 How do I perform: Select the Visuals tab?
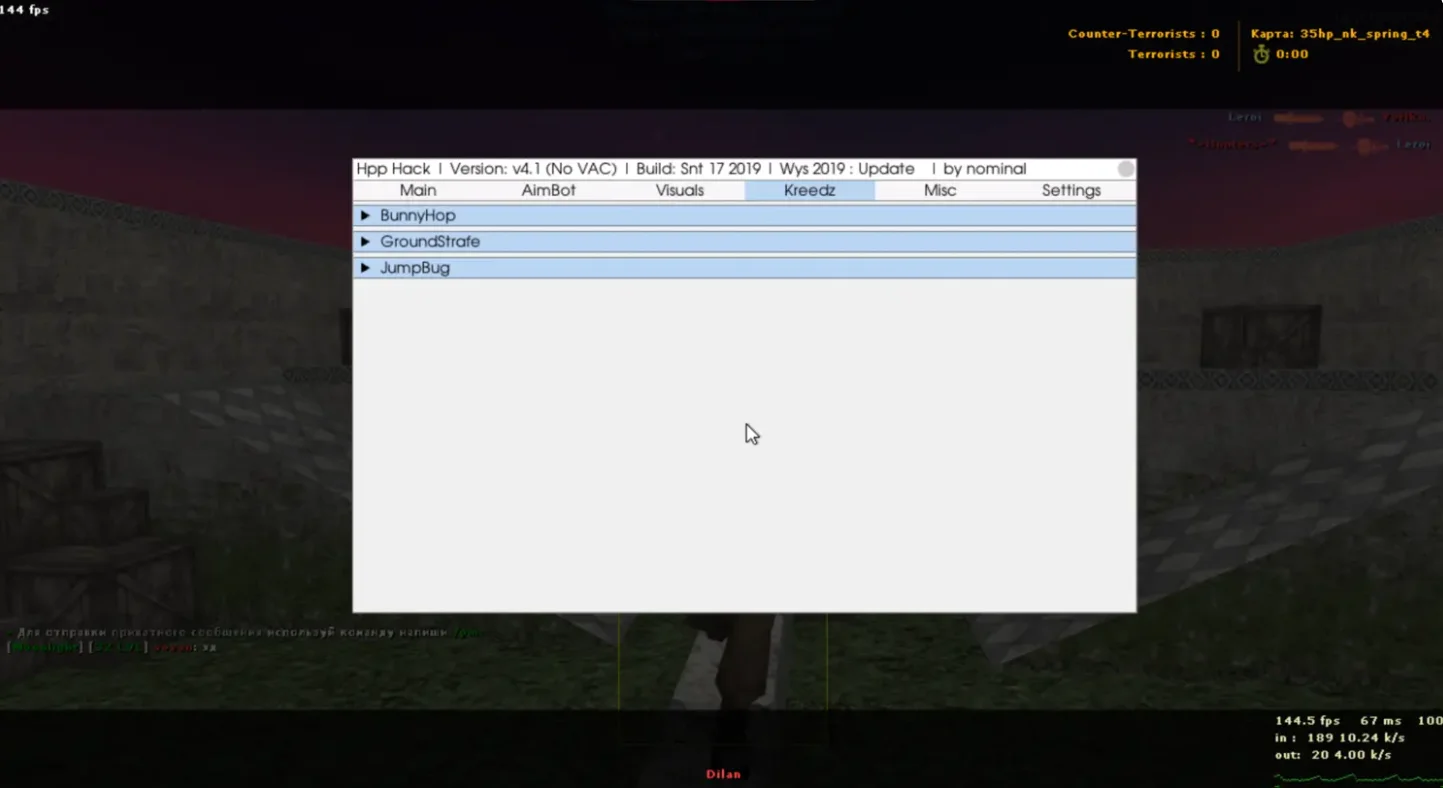pyautogui.click(x=680, y=191)
